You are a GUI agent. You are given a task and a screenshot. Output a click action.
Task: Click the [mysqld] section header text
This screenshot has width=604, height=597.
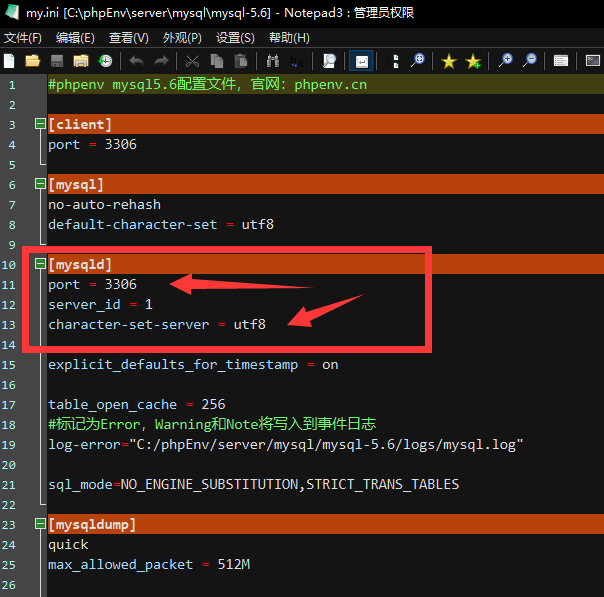[80, 265]
